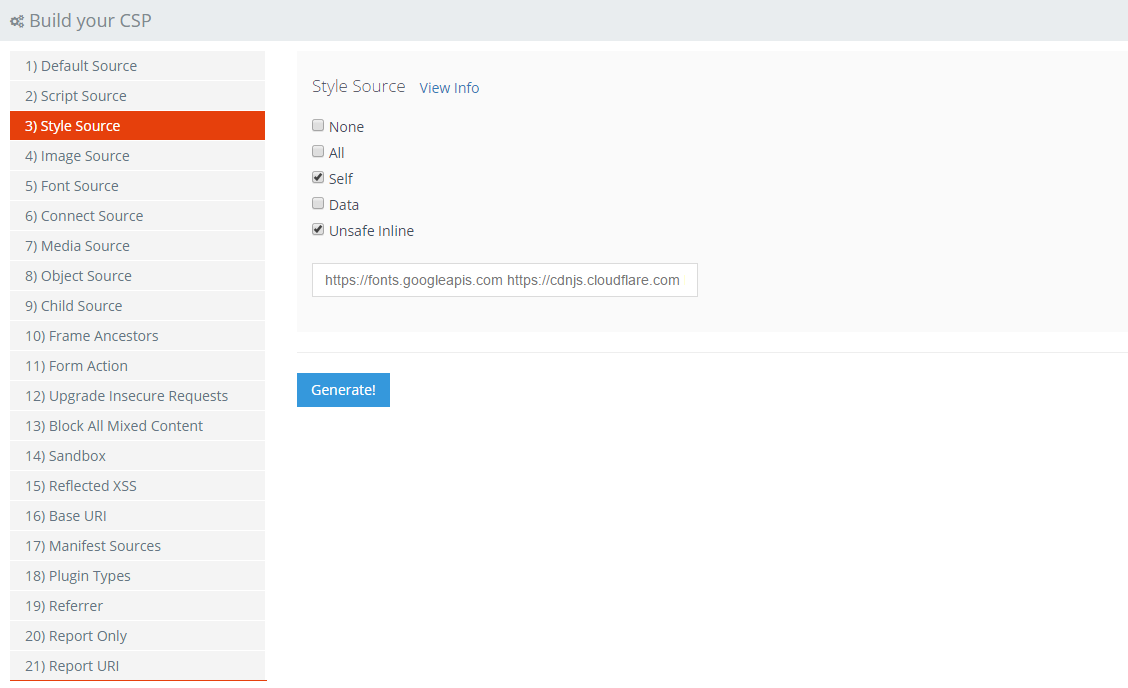
Task: Check the None checkbox
Action: pyautogui.click(x=318, y=126)
